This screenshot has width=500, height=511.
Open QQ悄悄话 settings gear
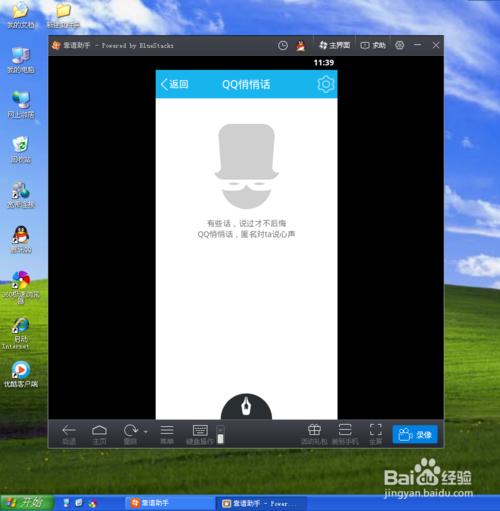click(x=326, y=84)
